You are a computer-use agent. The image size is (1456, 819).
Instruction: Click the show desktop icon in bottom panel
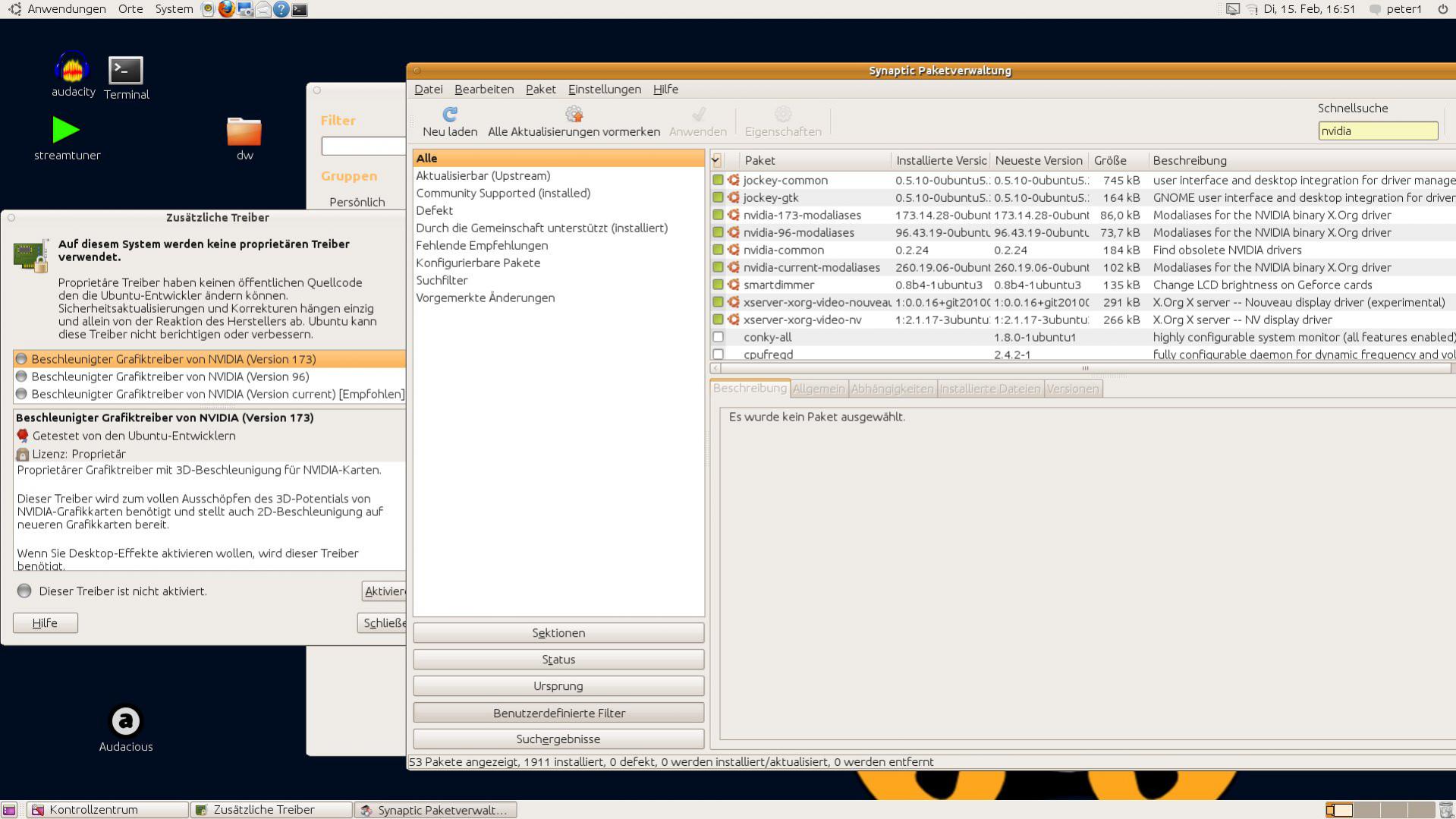pyautogui.click(x=9, y=810)
